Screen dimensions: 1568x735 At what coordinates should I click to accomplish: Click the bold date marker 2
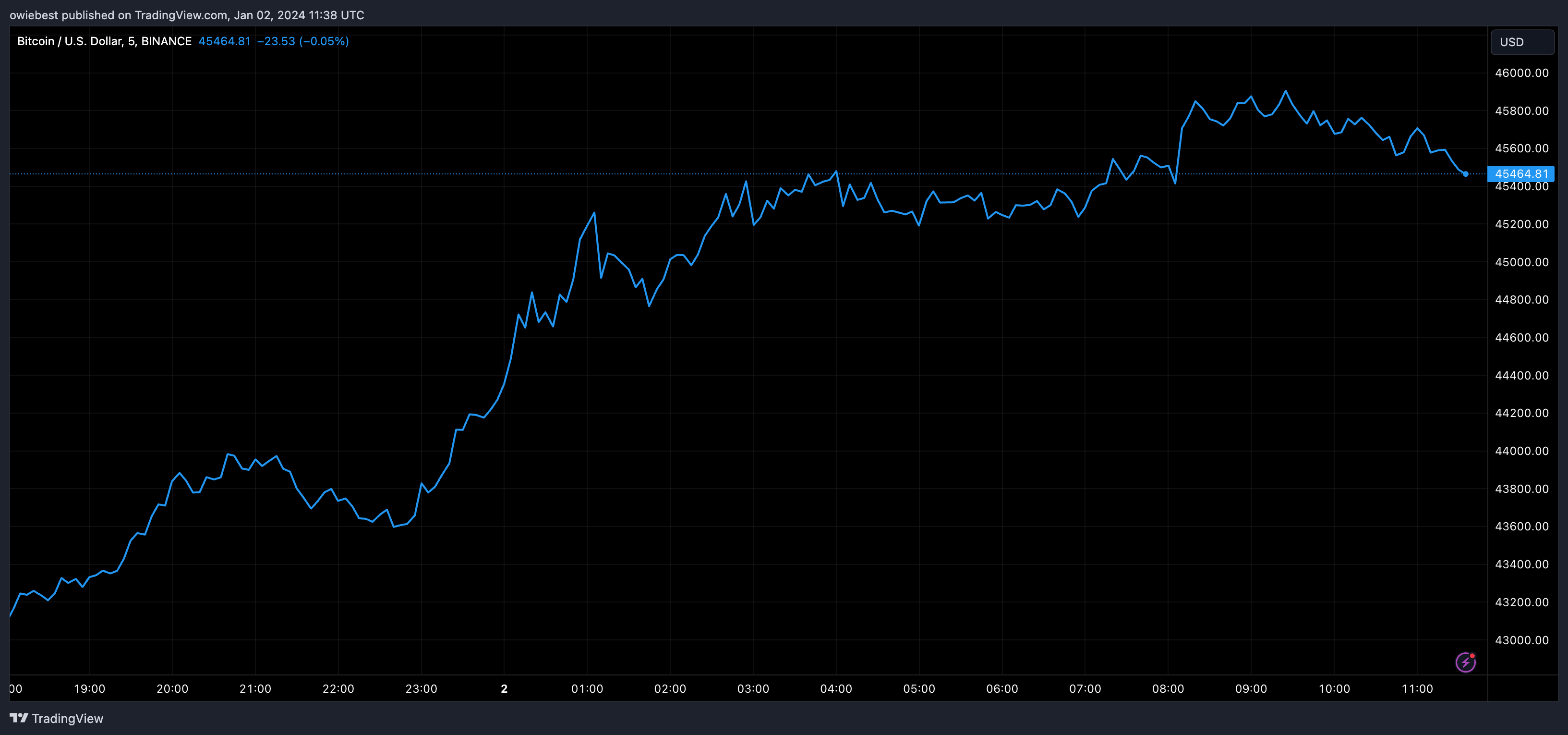tap(504, 689)
